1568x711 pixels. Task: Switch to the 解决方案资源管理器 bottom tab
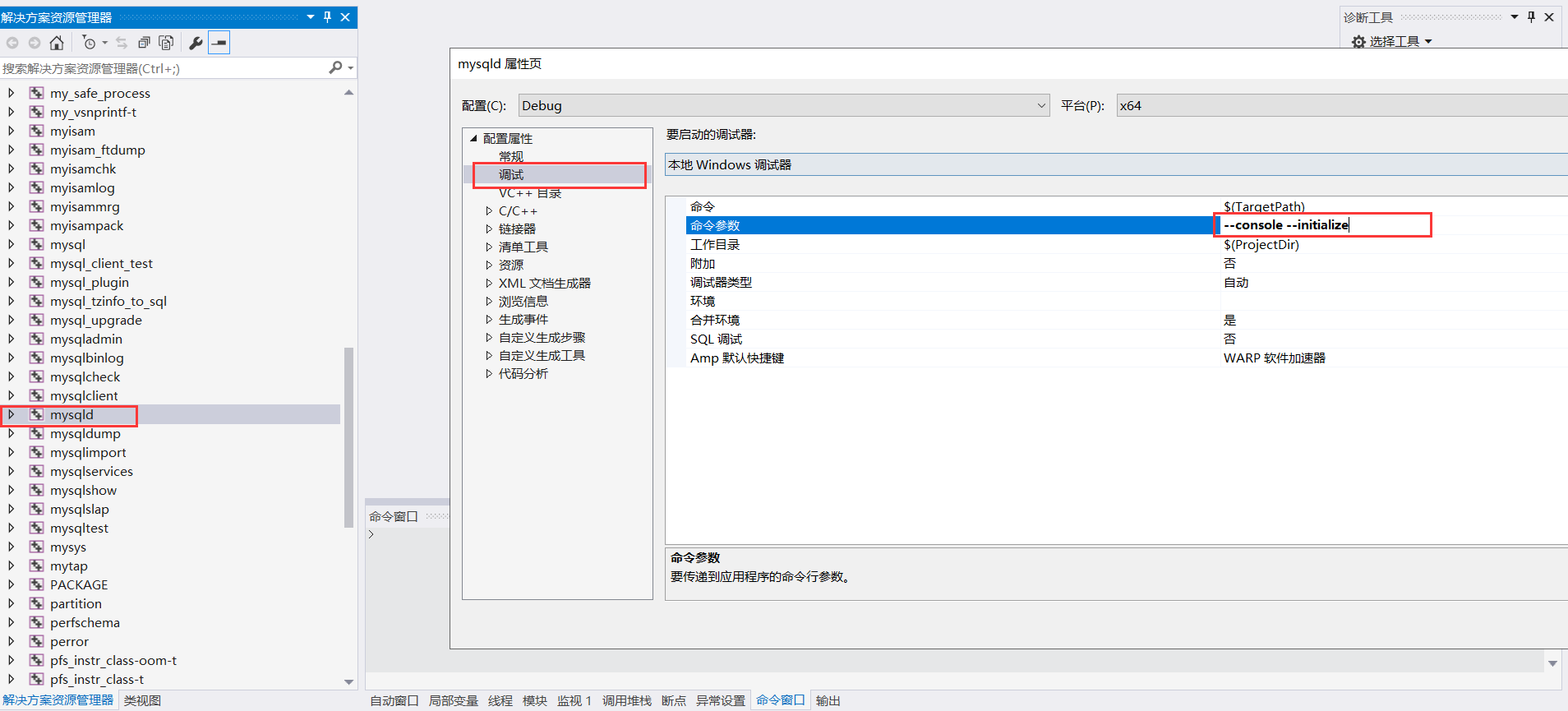click(x=58, y=700)
